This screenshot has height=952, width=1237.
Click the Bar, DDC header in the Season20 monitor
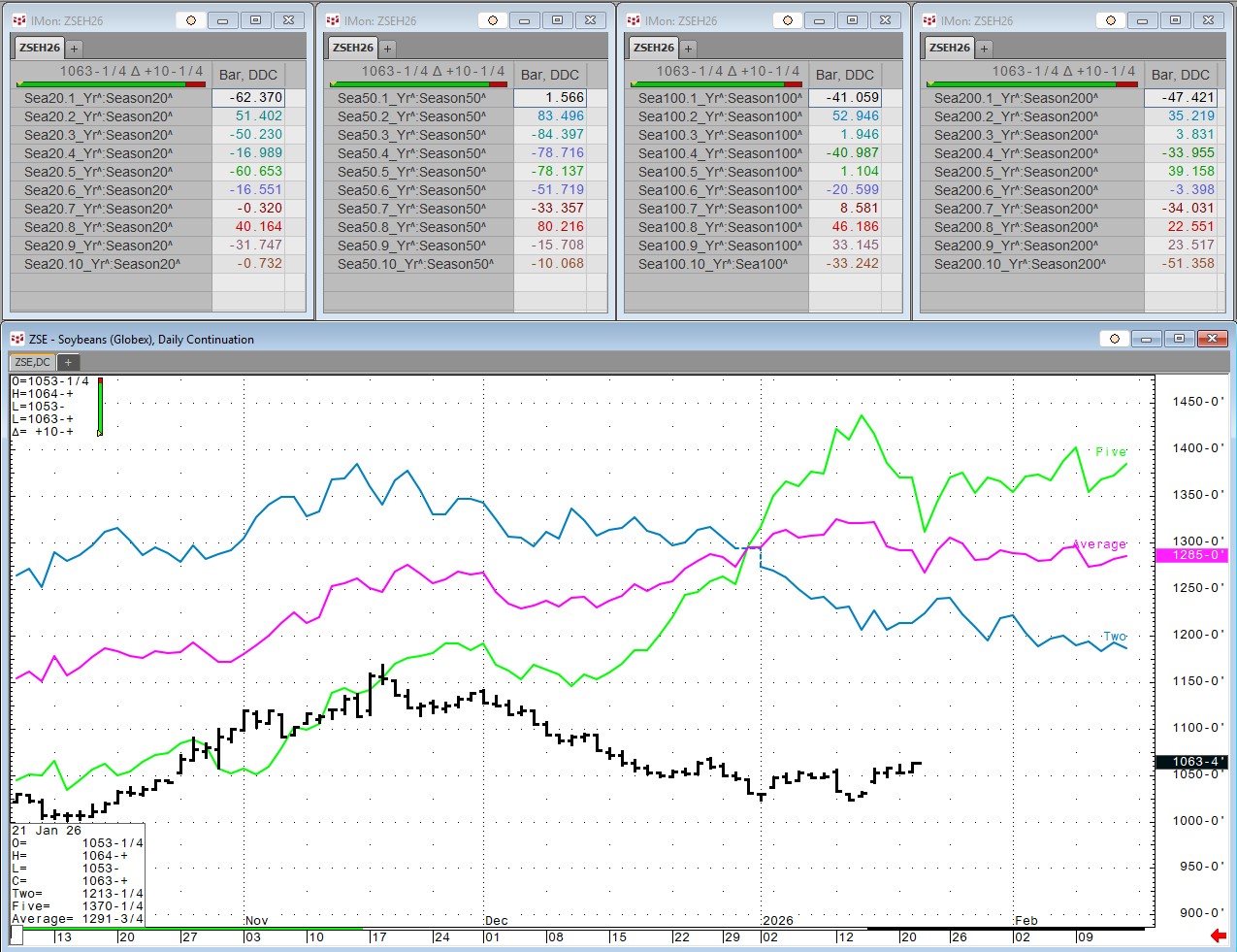click(247, 75)
